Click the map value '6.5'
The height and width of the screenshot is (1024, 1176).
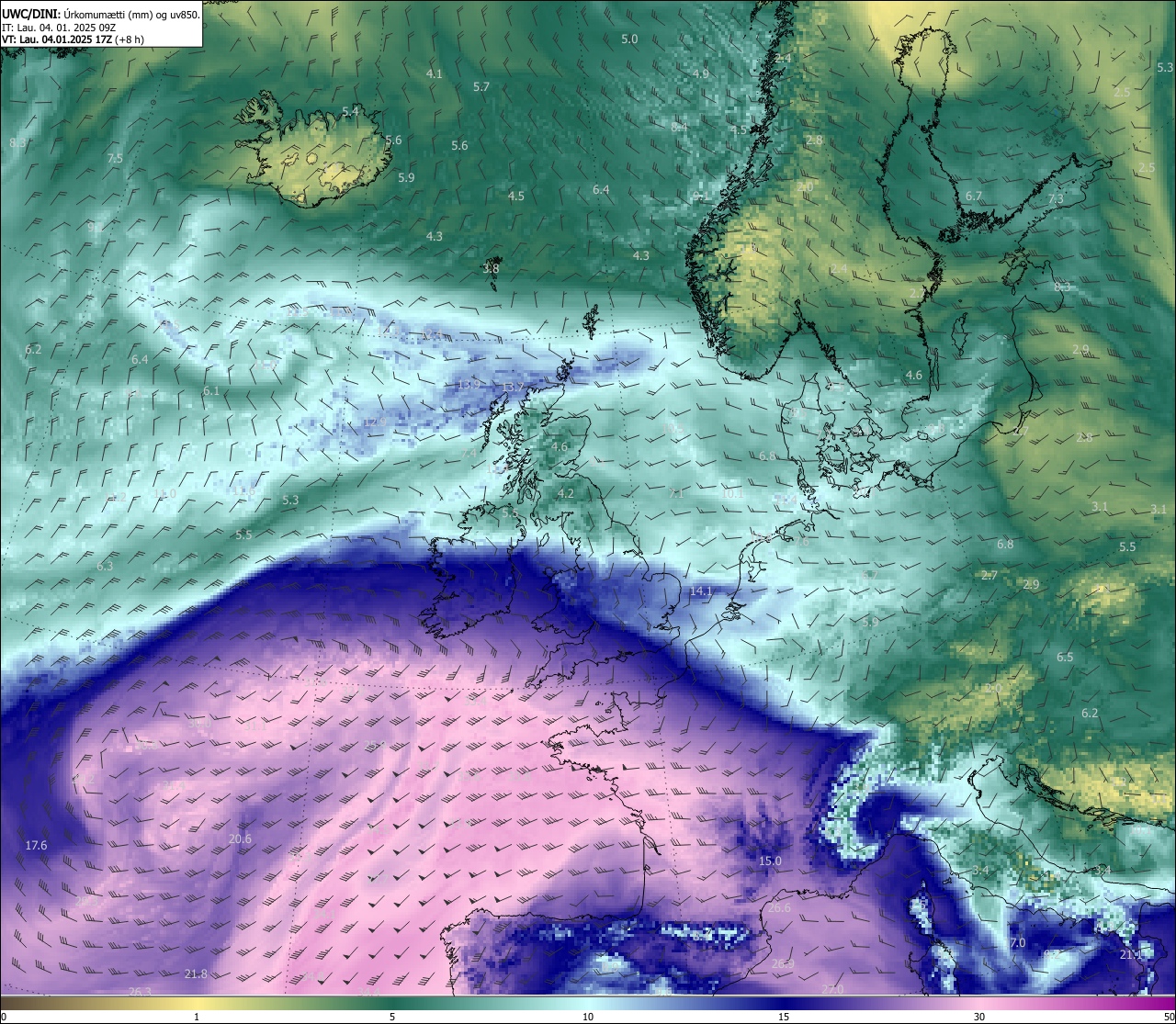coord(1065,657)
